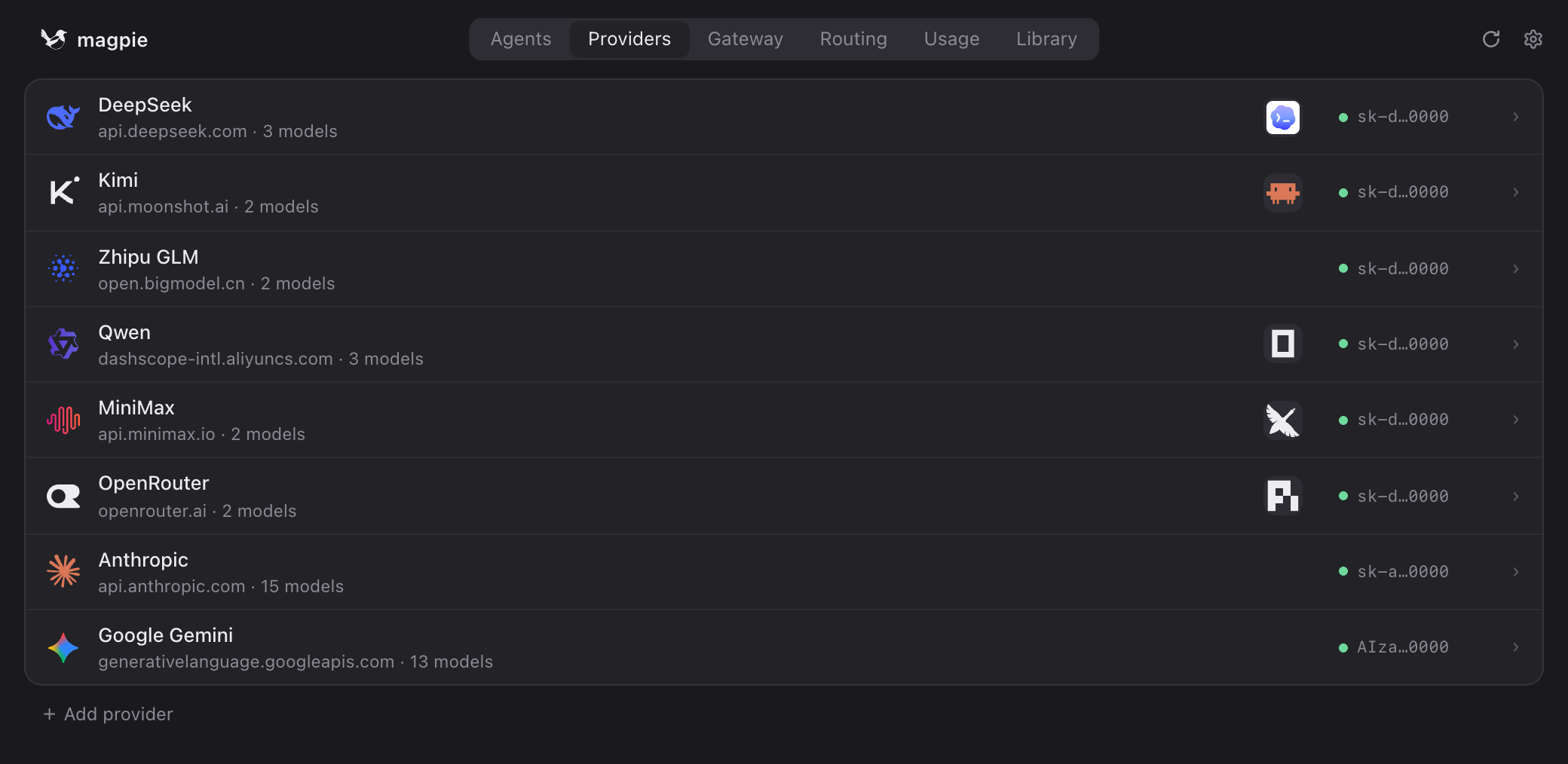The image size is (1568, 764).
Task: Click api.moonshot.ai · 2 models text
Action: (x=208, y=206)
